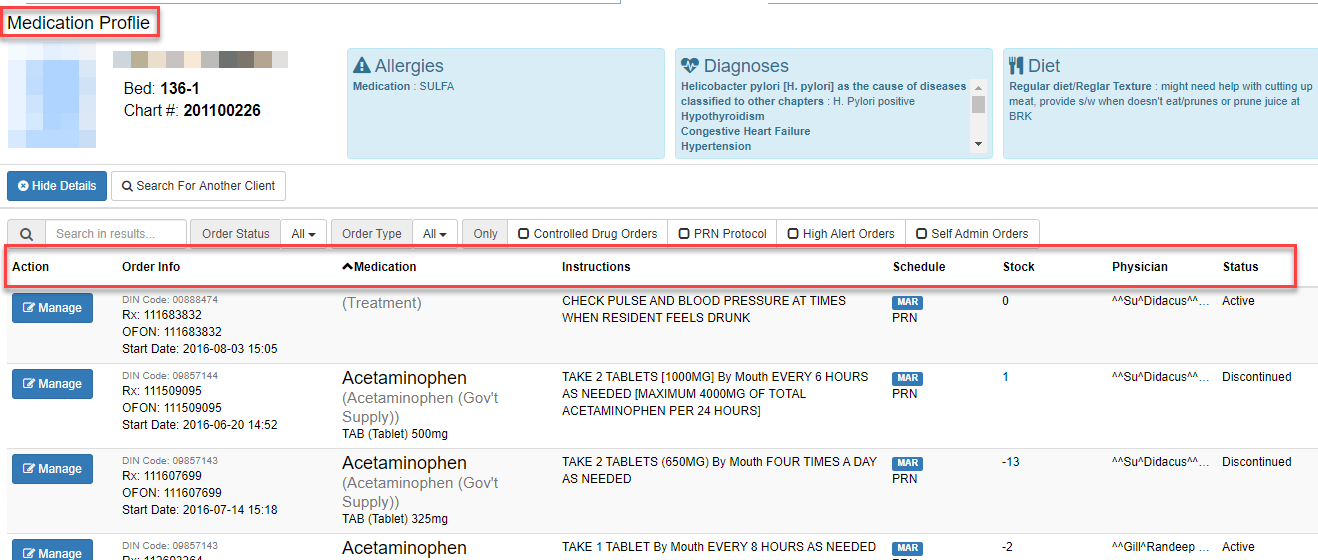Click the Diet fork and knife icon
1318x560 pixels.
[x=1016, y=66]
